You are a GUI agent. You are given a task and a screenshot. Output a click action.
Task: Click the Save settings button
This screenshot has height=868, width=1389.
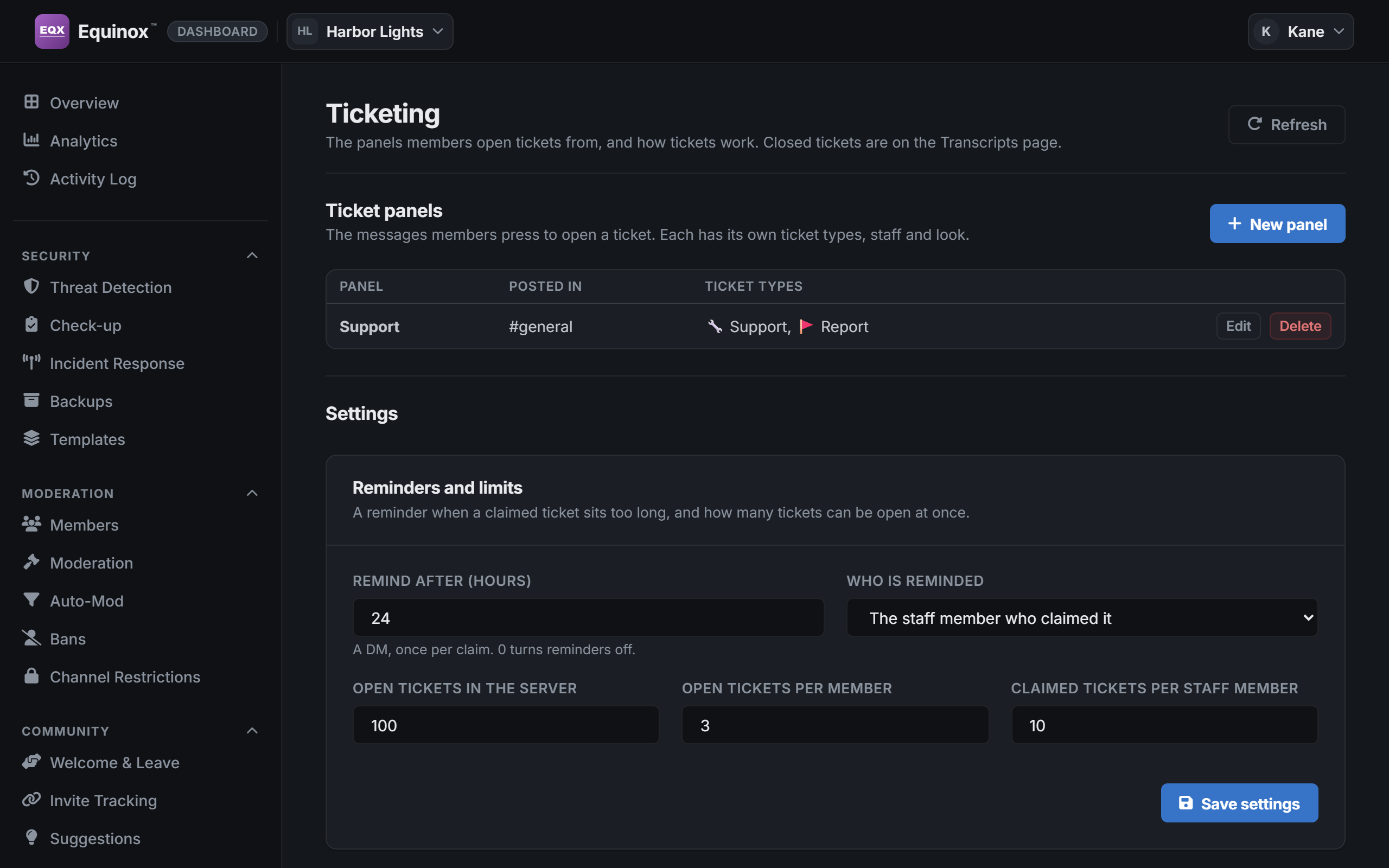coord(1239,803)
